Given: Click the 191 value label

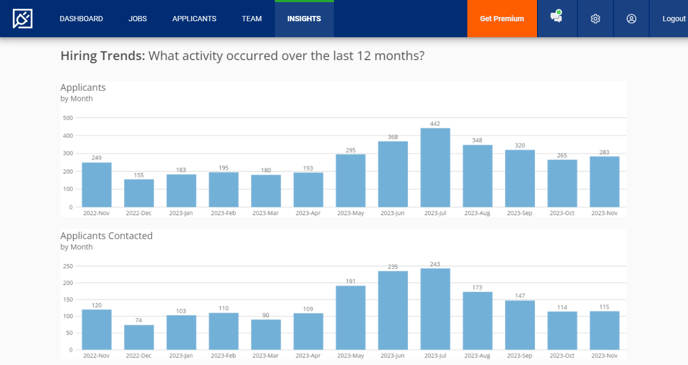Looking at the screenshot, I should 351,281.
